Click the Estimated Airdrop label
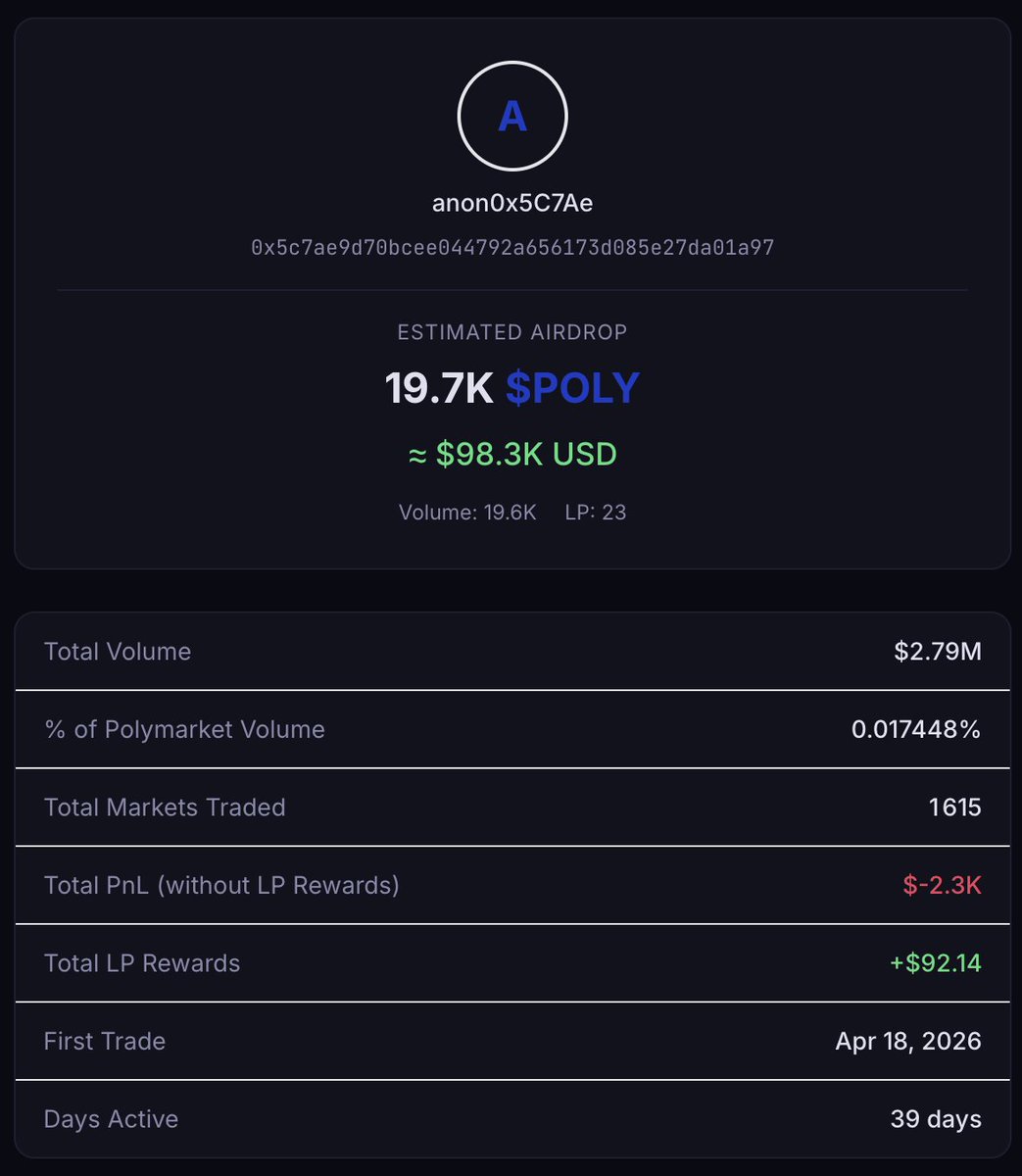The image size is (1022, 1176). 512,332
